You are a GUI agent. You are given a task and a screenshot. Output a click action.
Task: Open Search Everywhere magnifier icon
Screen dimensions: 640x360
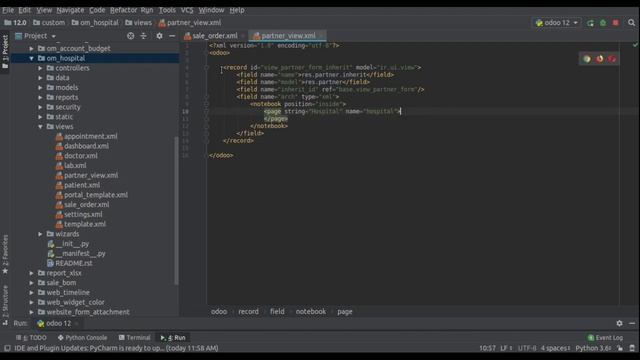pyautogui.click(x=631, y=23)
